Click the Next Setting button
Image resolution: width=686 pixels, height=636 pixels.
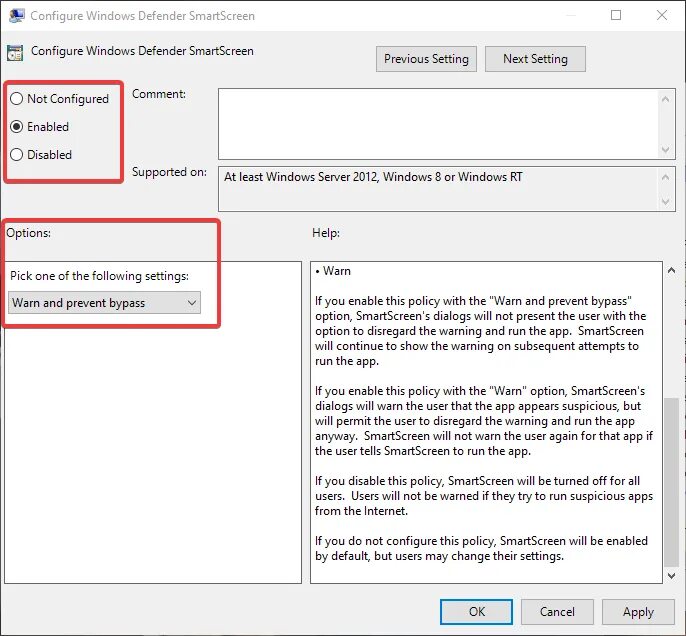[535, 59]
